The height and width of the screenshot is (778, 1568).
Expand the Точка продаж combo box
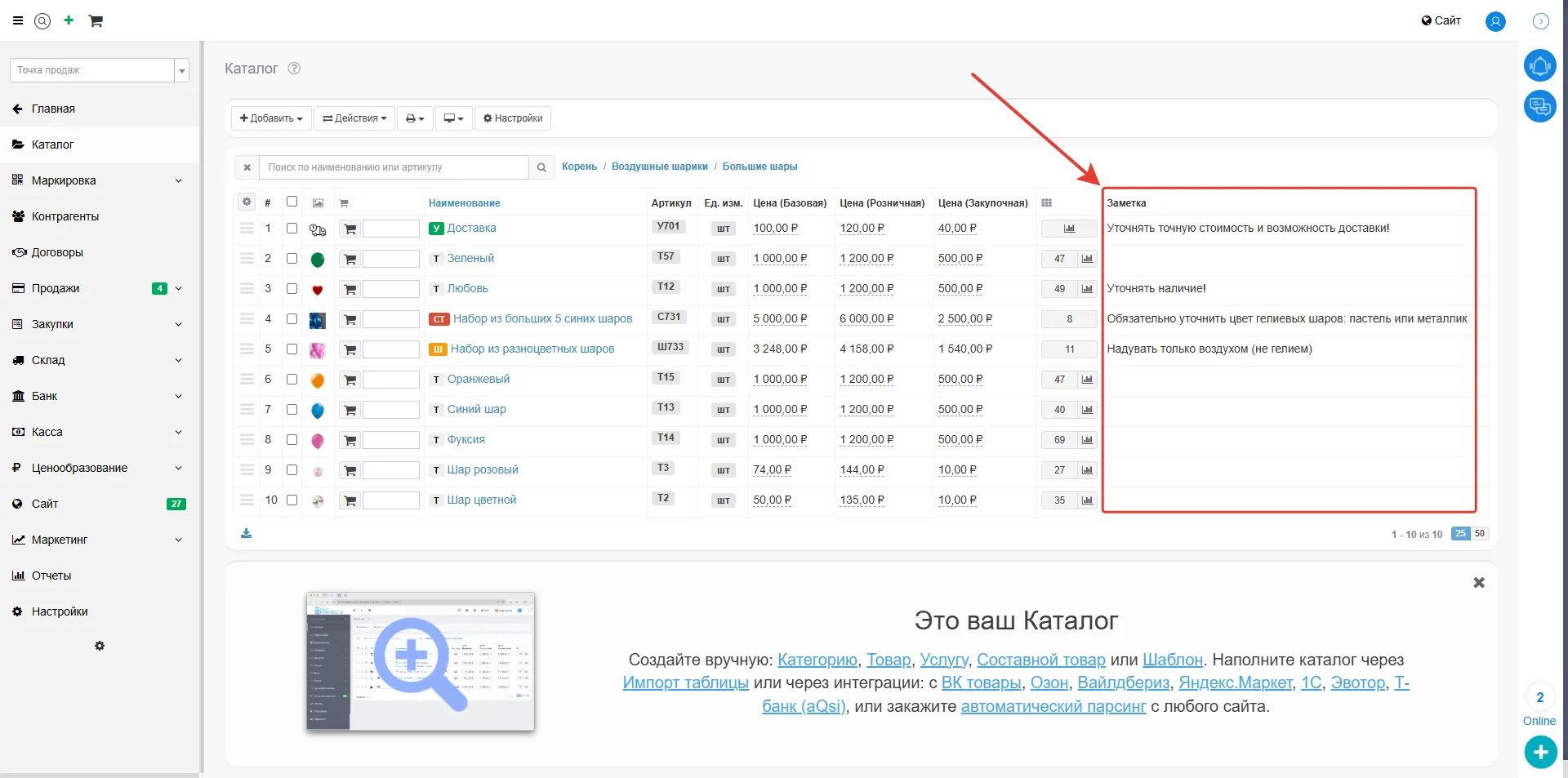click(181, 71)
